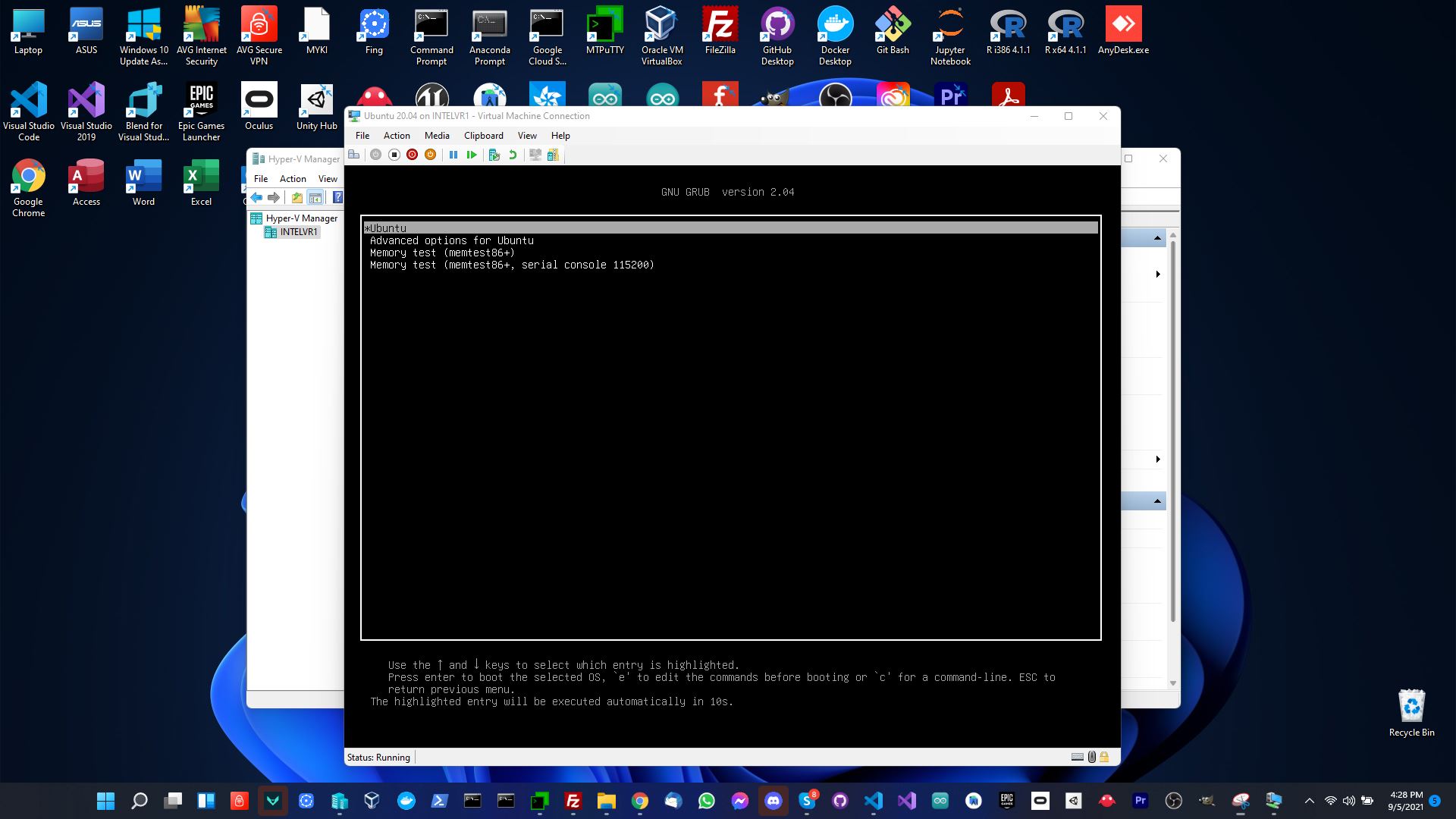Save VM state with the orange power icon

click(430, 155)
